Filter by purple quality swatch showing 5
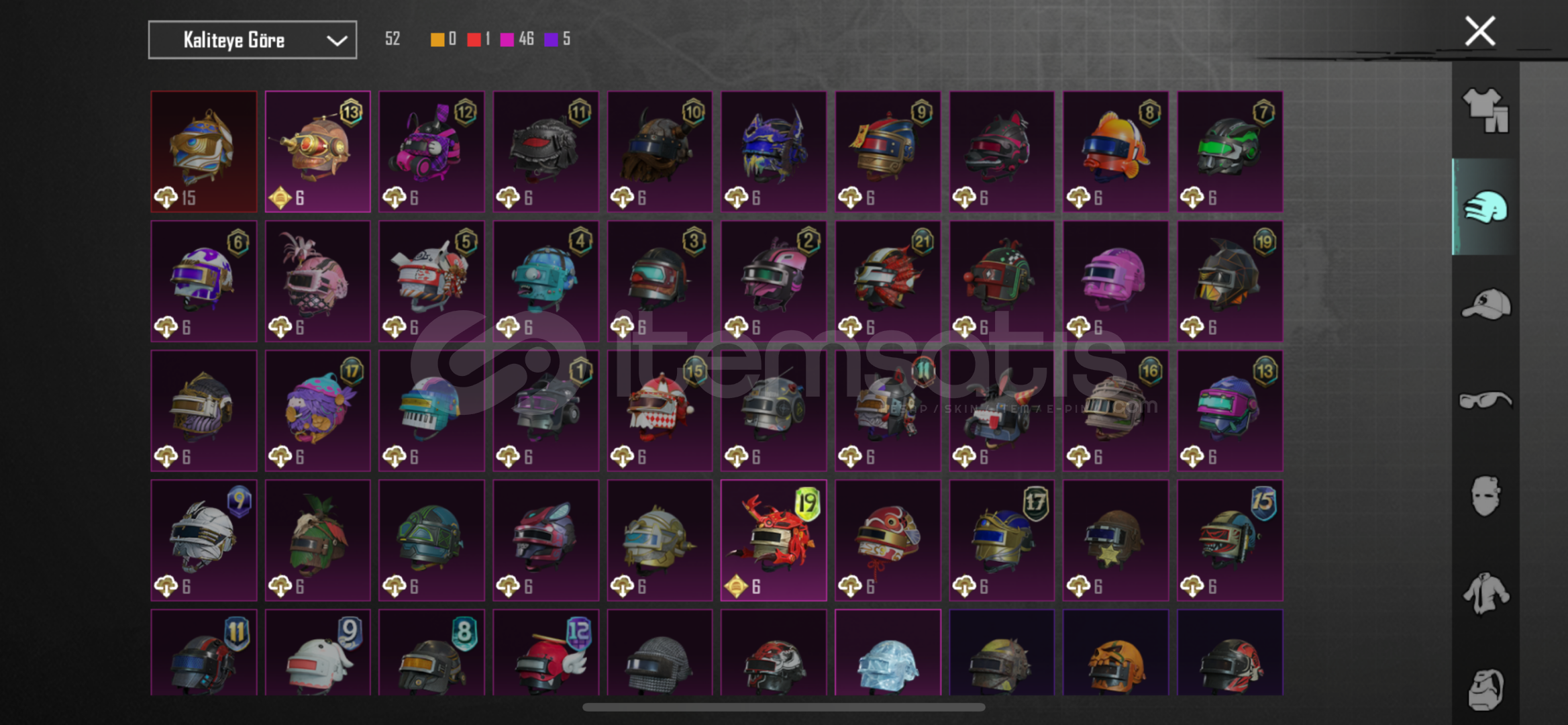The width and height of the screenshot is (1568, 725). click(x=557, y=39)
